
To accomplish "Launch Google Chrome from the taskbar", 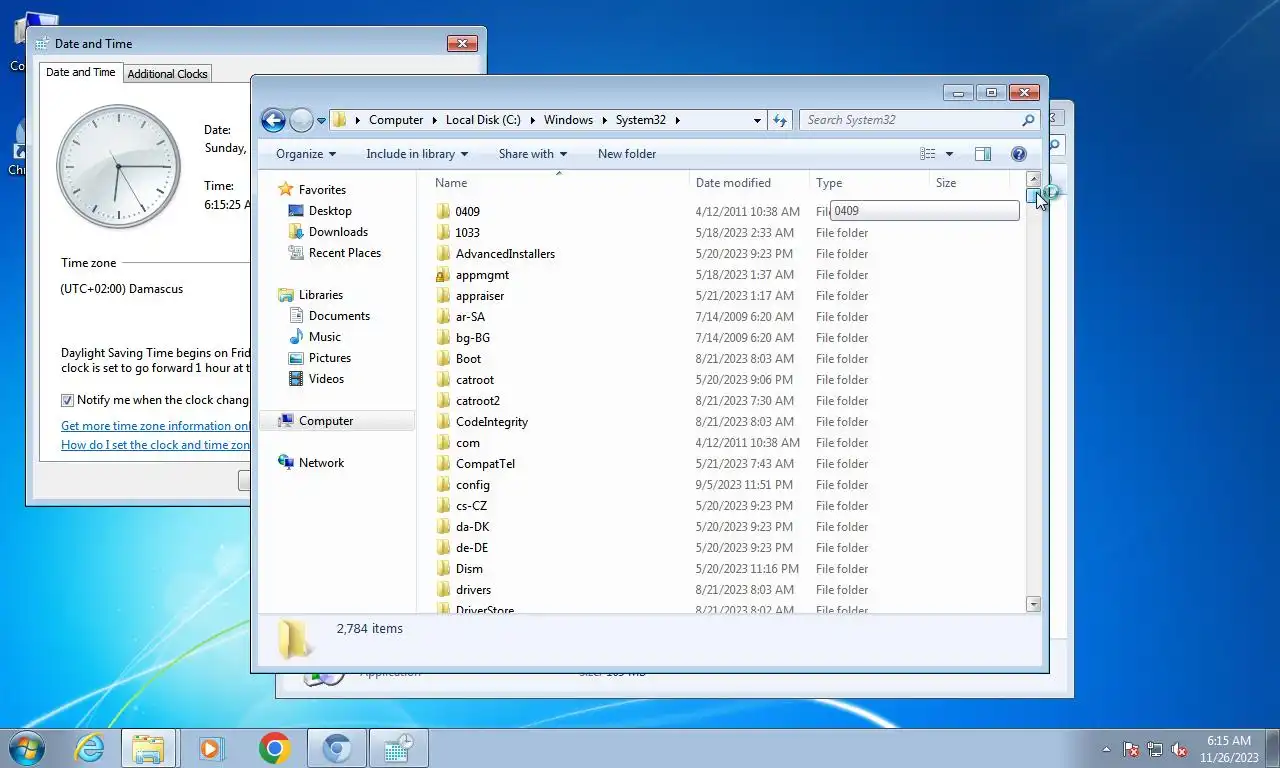I will click(274, 748).
